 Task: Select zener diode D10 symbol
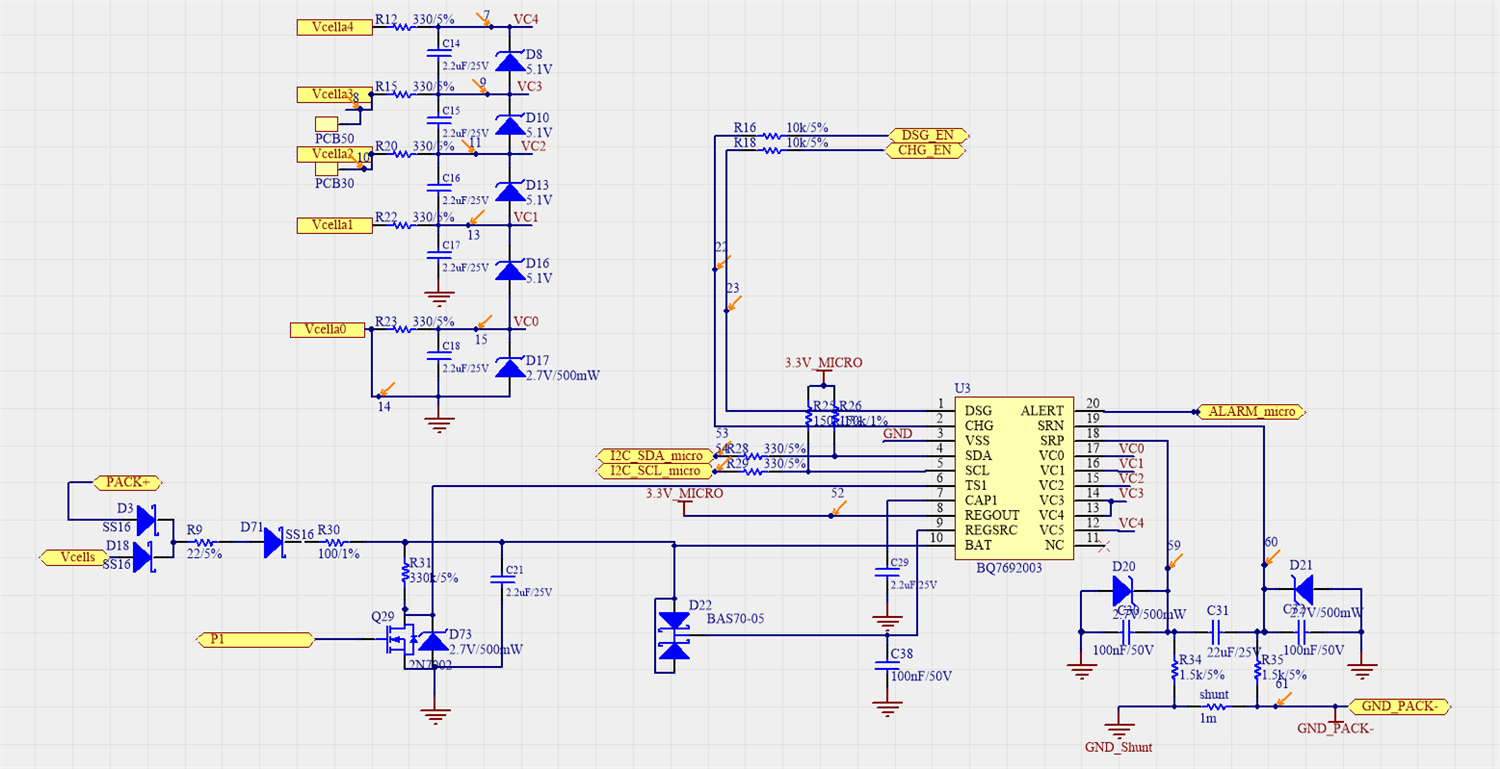pos(510,125)
